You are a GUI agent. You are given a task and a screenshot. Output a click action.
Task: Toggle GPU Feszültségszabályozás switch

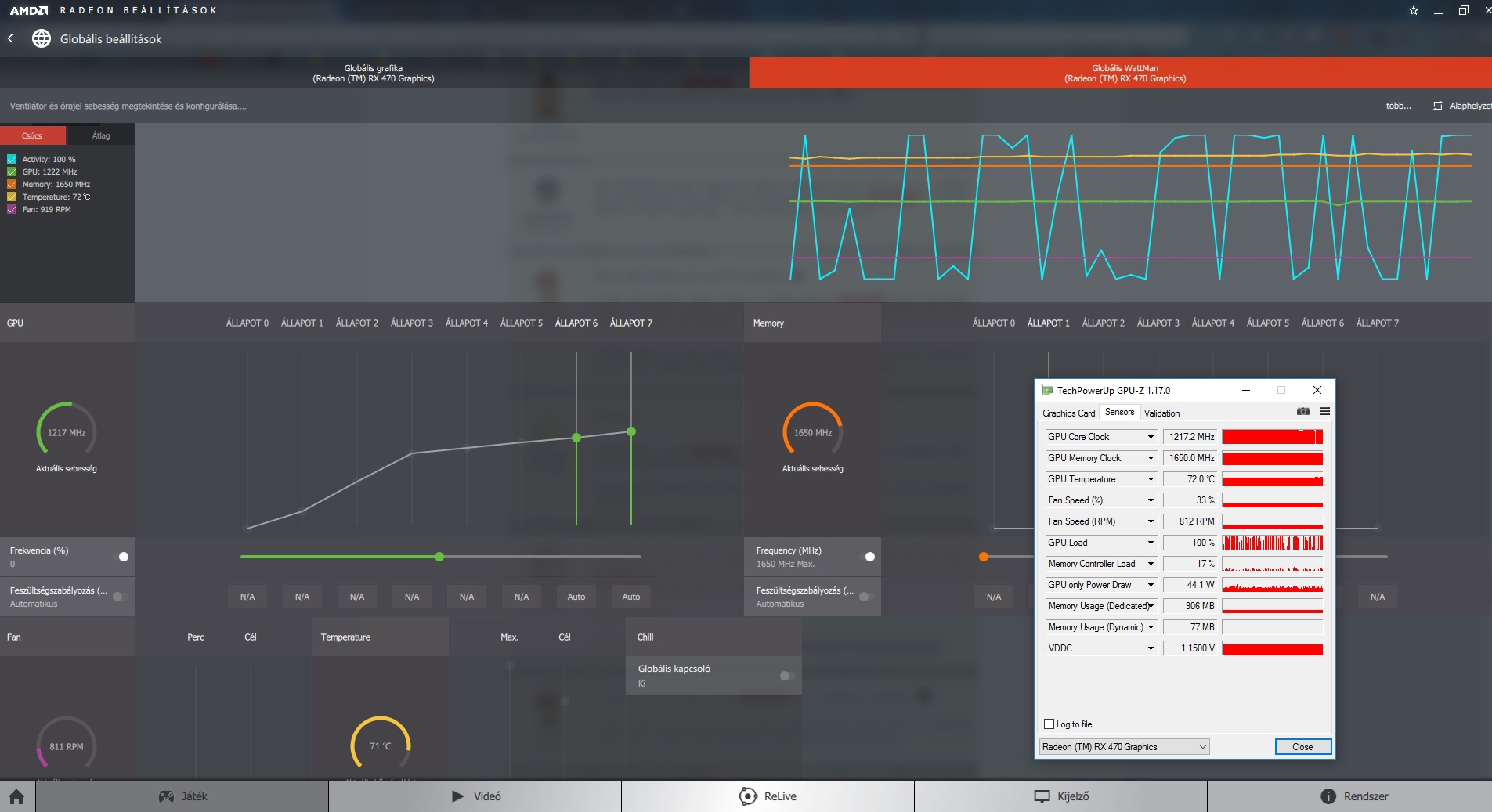tap(120, 597)
